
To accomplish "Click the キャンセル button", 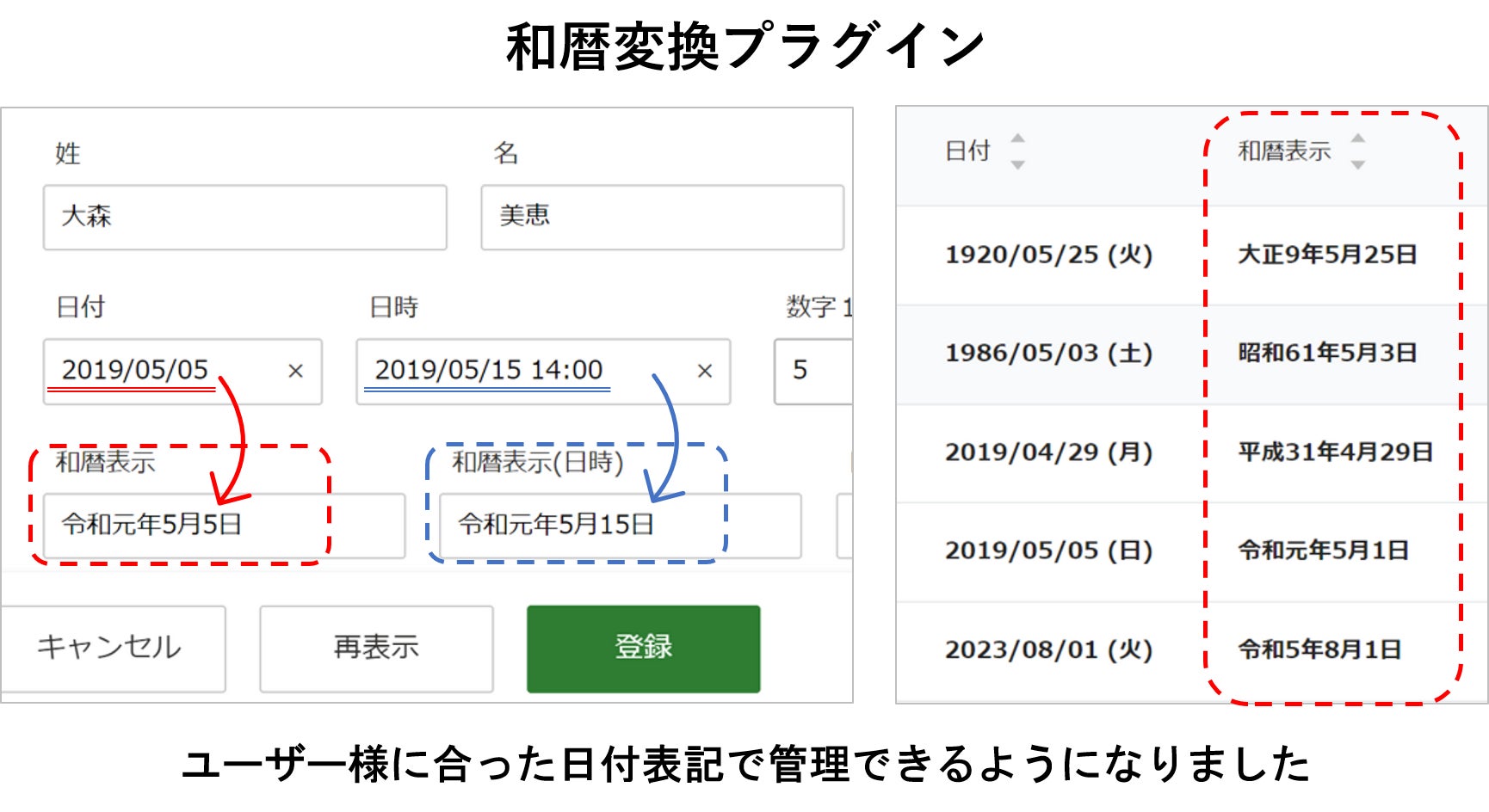I will point(110,648).
